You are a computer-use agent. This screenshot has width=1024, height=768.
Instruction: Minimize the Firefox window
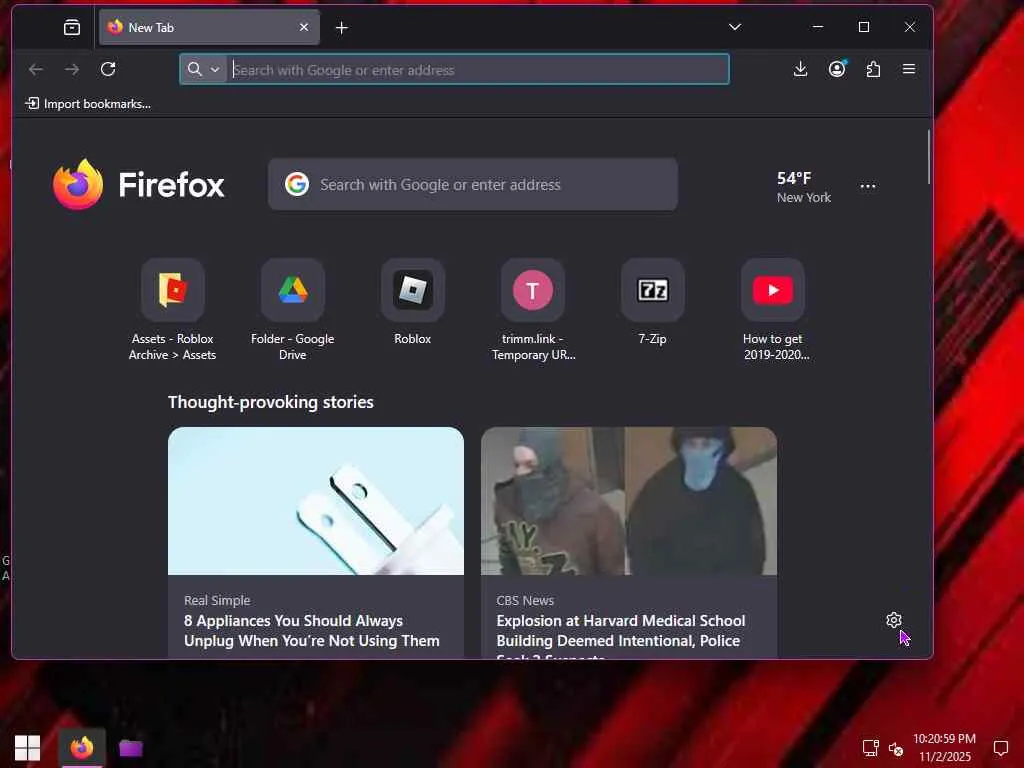click(x=818, y=27)
